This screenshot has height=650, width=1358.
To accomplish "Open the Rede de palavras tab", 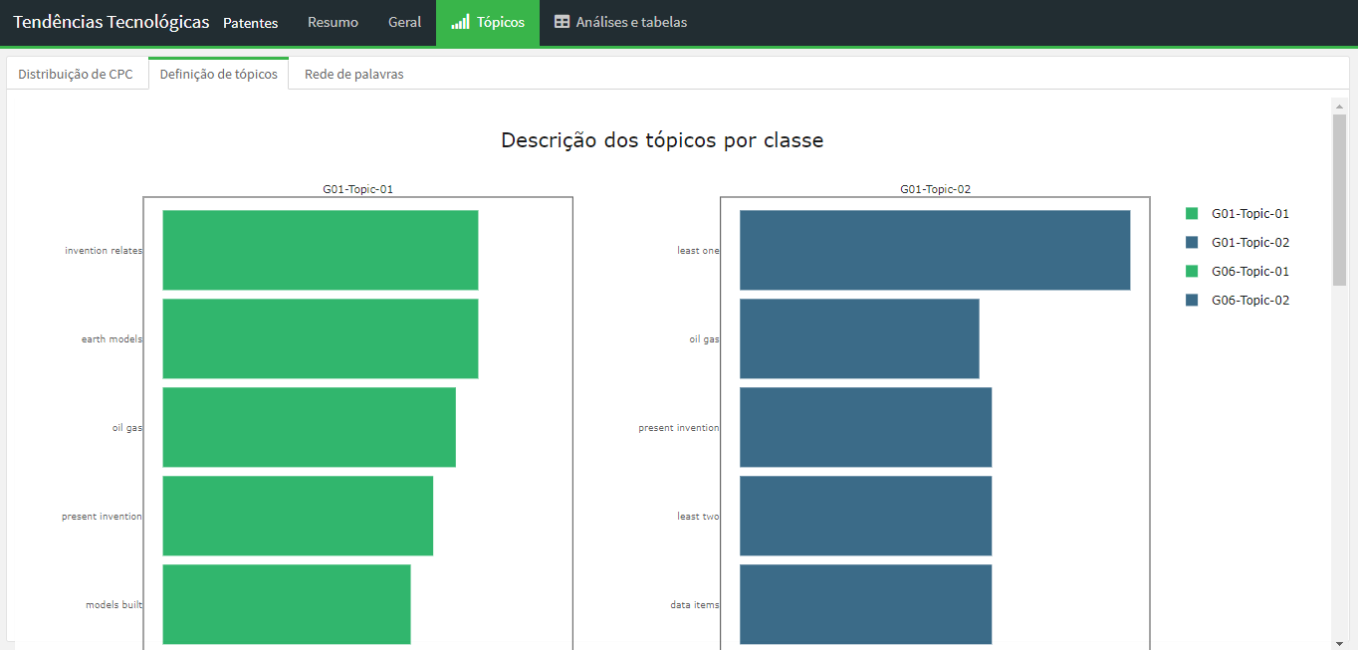I will tap(354, 74).
